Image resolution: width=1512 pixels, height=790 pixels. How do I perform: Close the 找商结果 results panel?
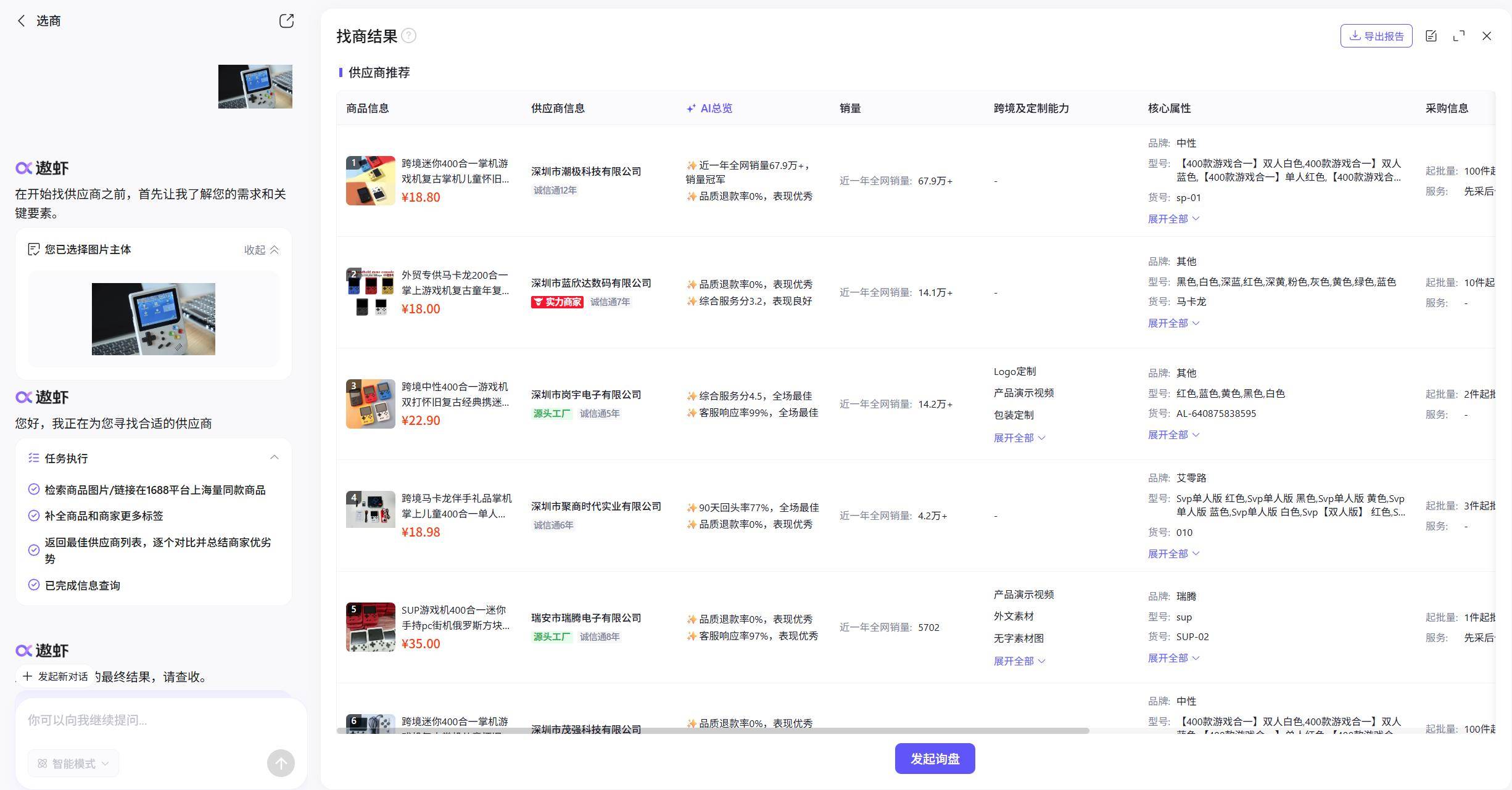[x=1487, y=36]
